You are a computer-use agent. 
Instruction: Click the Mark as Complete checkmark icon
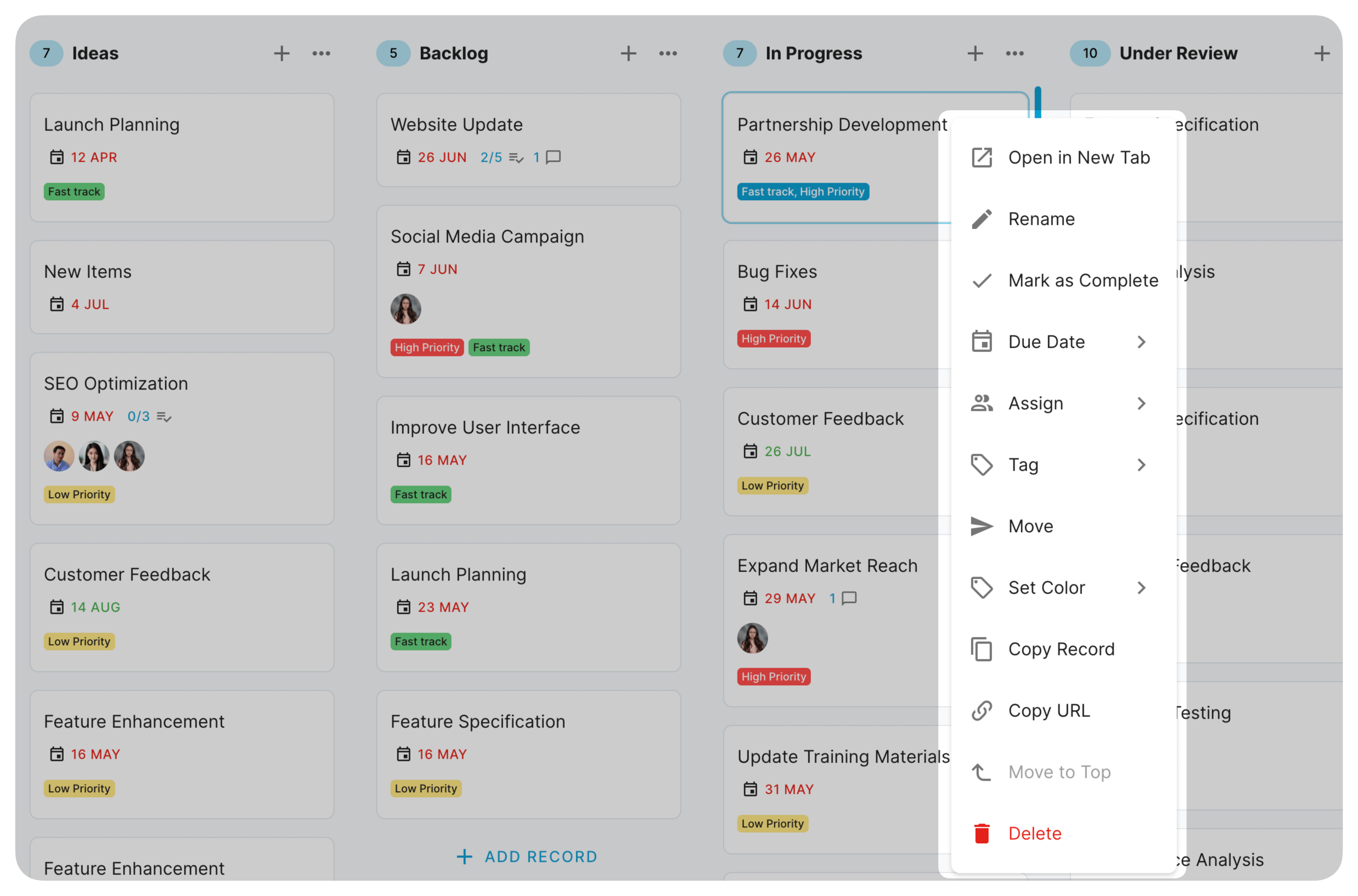point(982,280)
